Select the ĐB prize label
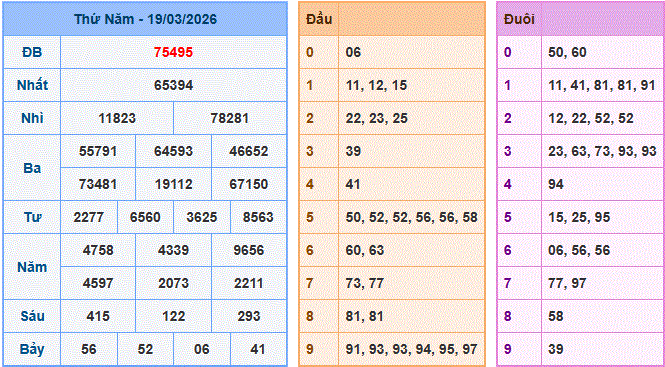 click(x=32, y=52)
